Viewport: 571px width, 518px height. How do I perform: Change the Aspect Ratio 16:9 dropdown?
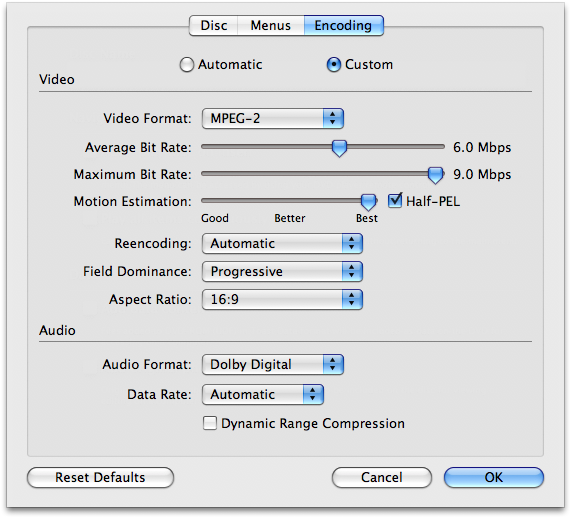click(282, 300)
